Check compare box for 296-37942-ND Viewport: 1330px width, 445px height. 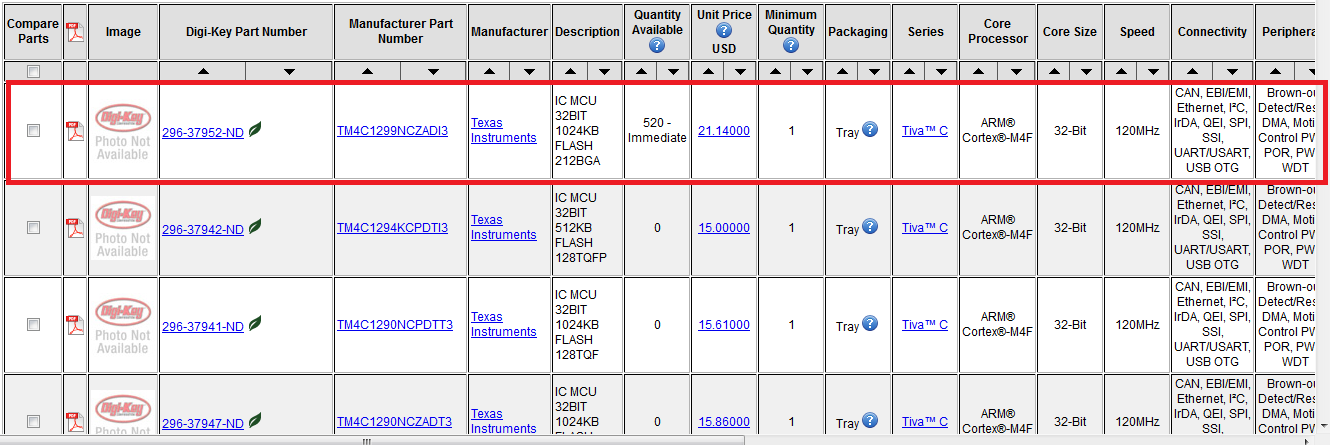(x=33, y=228)
